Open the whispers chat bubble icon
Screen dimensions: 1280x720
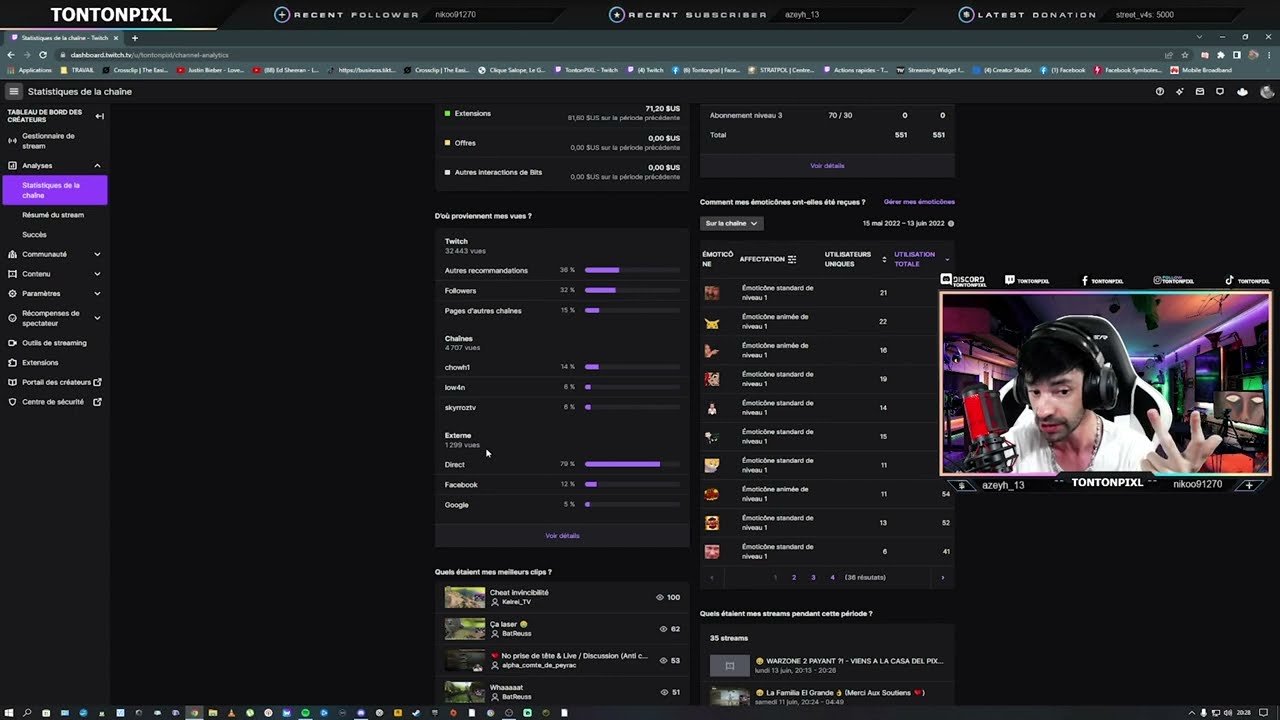pyautogui.click(x=1220, y=91)
